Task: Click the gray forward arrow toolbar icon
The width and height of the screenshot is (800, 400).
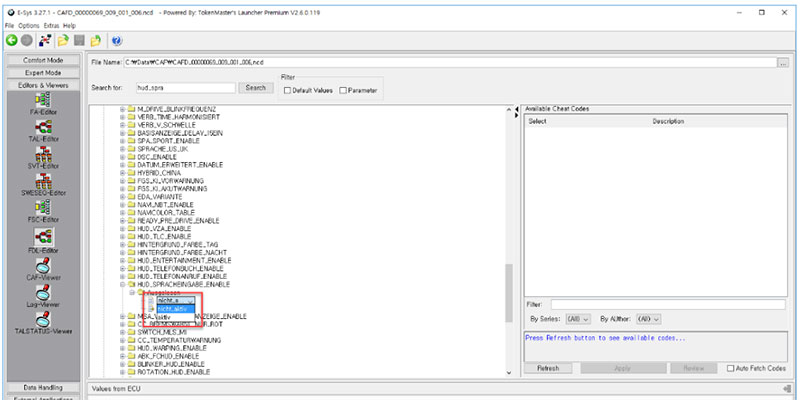Action: coord(27,40)
